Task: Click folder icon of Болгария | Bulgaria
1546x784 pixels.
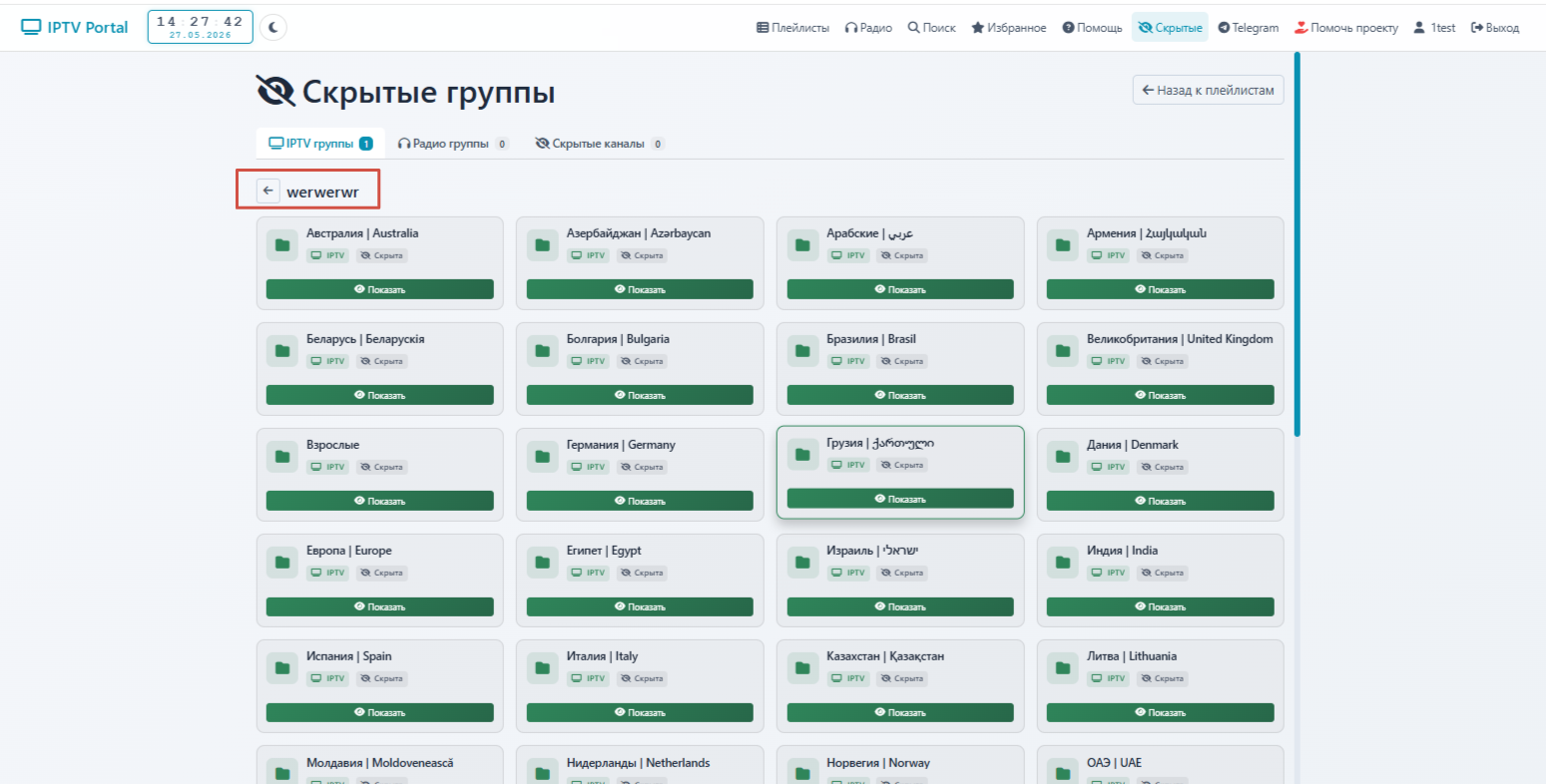Action: (543, 351)
